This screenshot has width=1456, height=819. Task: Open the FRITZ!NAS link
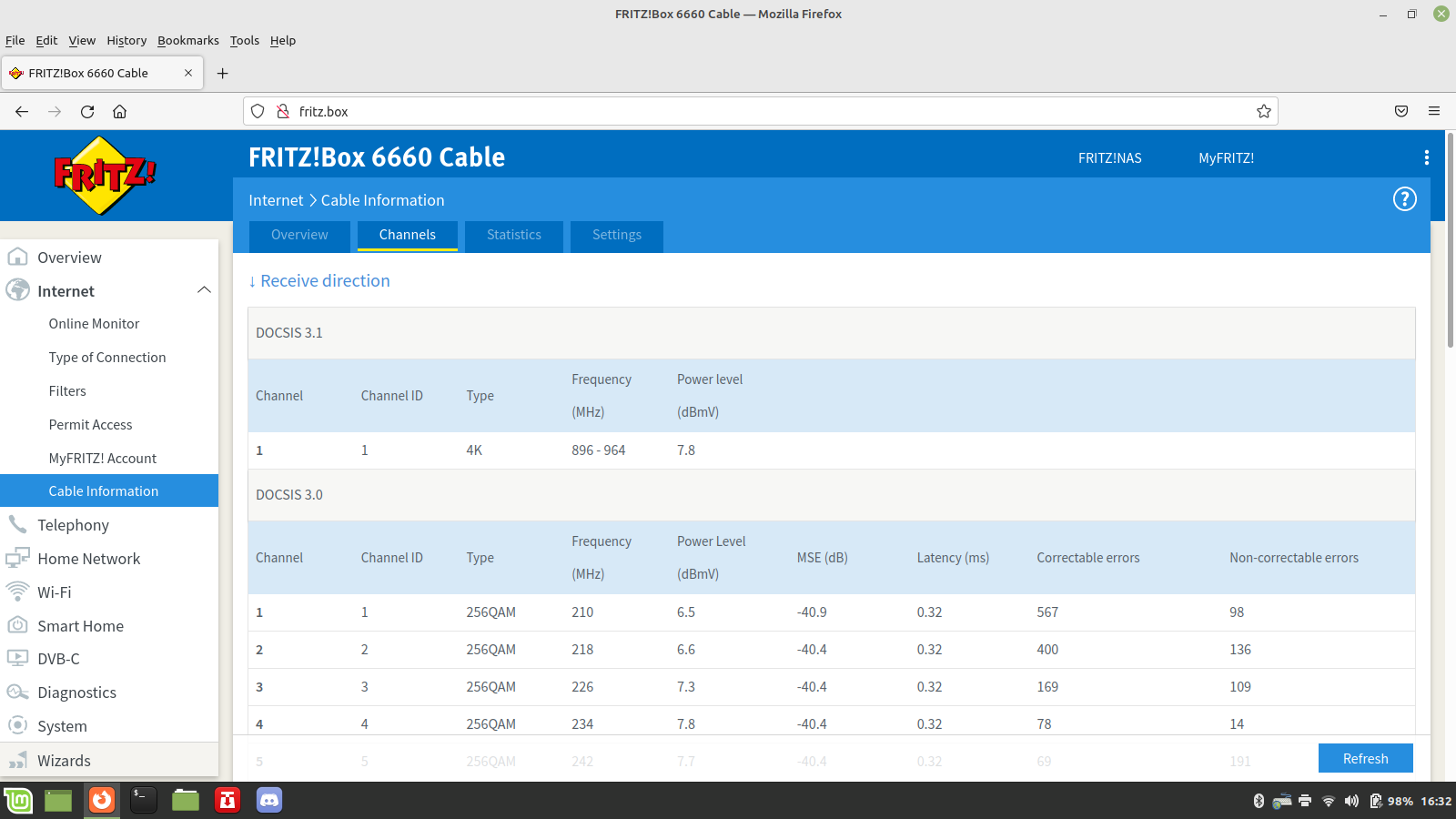click(x=1109, y=158)
